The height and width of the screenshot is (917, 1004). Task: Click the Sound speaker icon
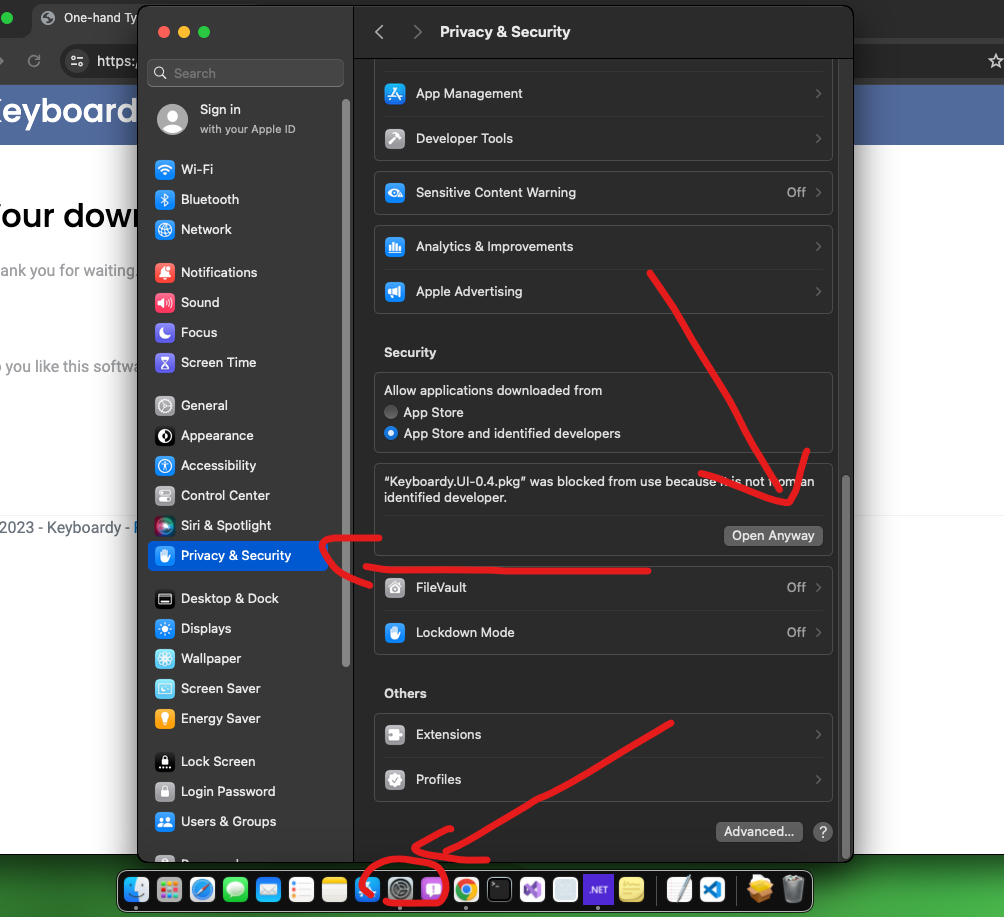[165, 303]
